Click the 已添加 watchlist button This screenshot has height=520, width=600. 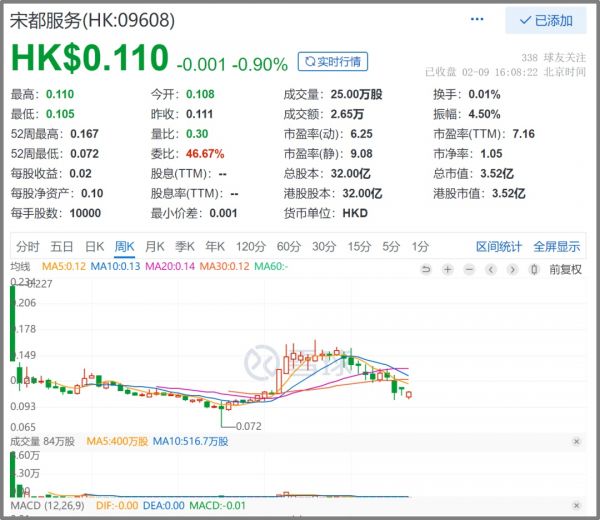pyautogui.click(x=546, y=20)
